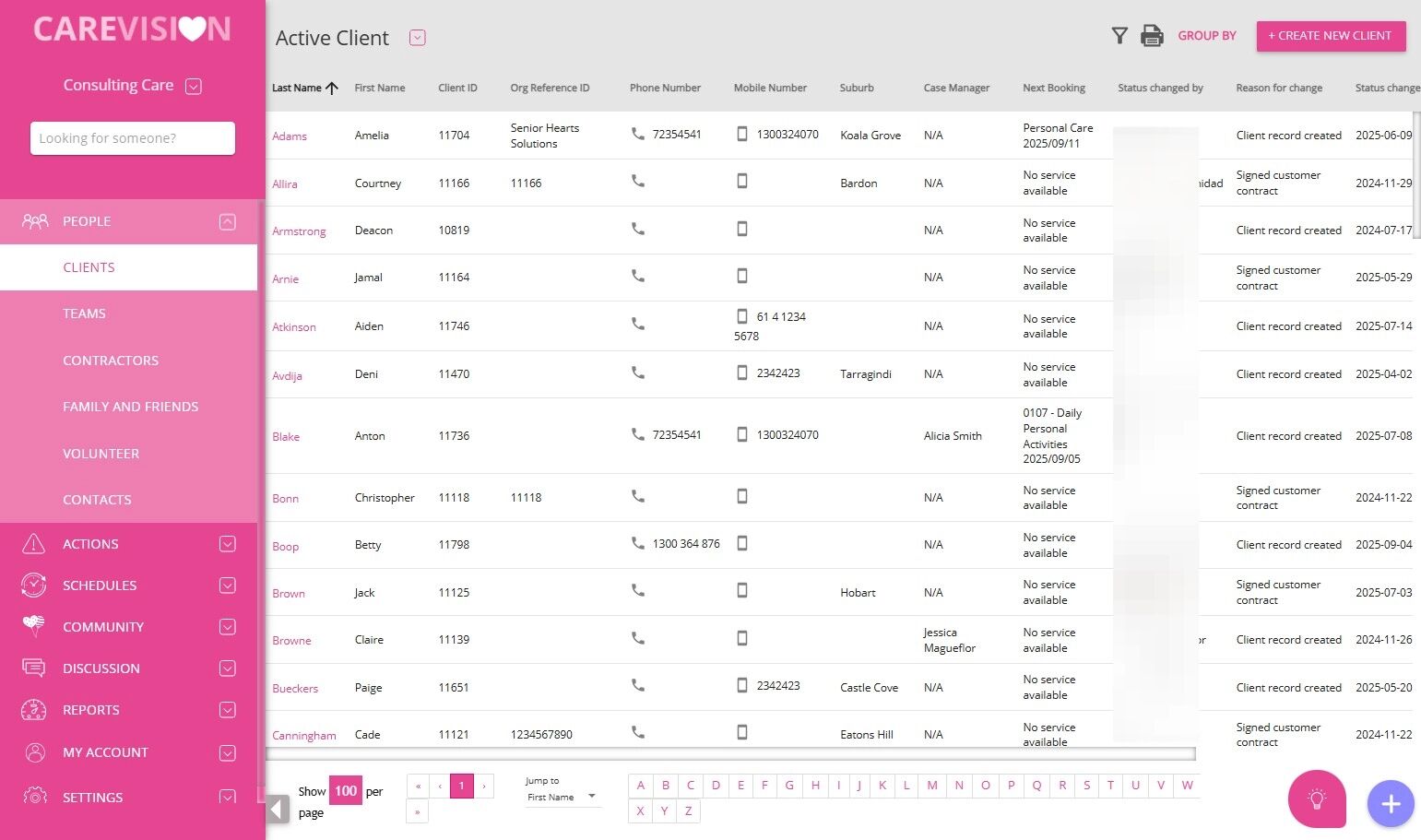Screen dimensions: 1421x840
Task: Click the Reports gauge icon
Action: [x=33, y=709]
